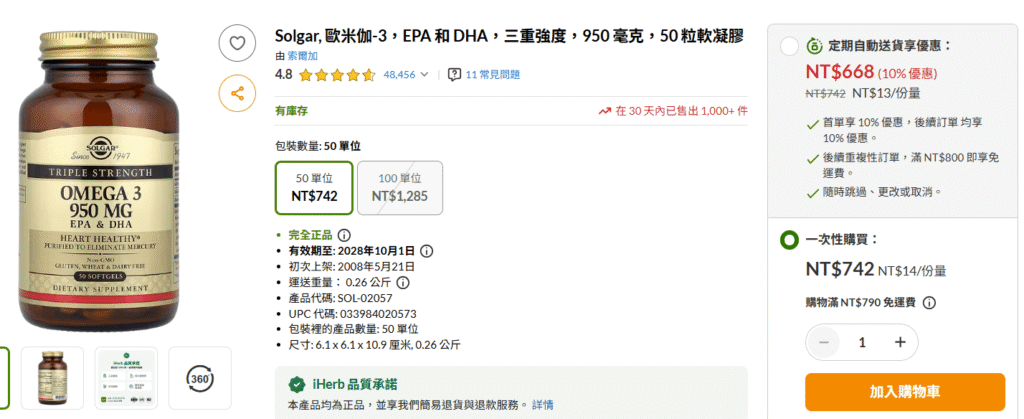This screenshot has height=419, width=1024.
Task: Show info icon beside expiry date 2028年10月1日
Action: pyautogui.click(x=426, y=251)
